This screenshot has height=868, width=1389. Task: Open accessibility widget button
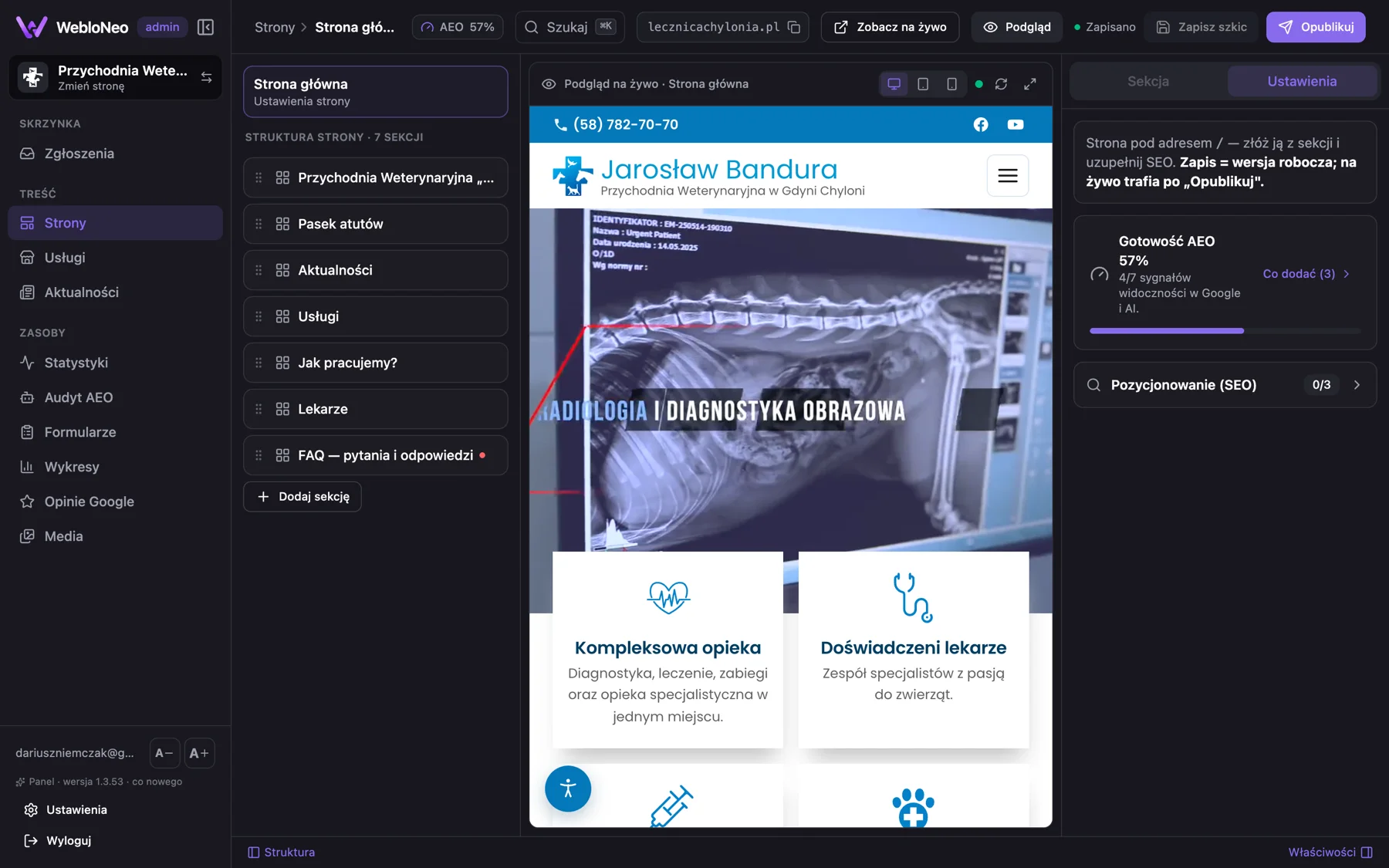(568, 789)
